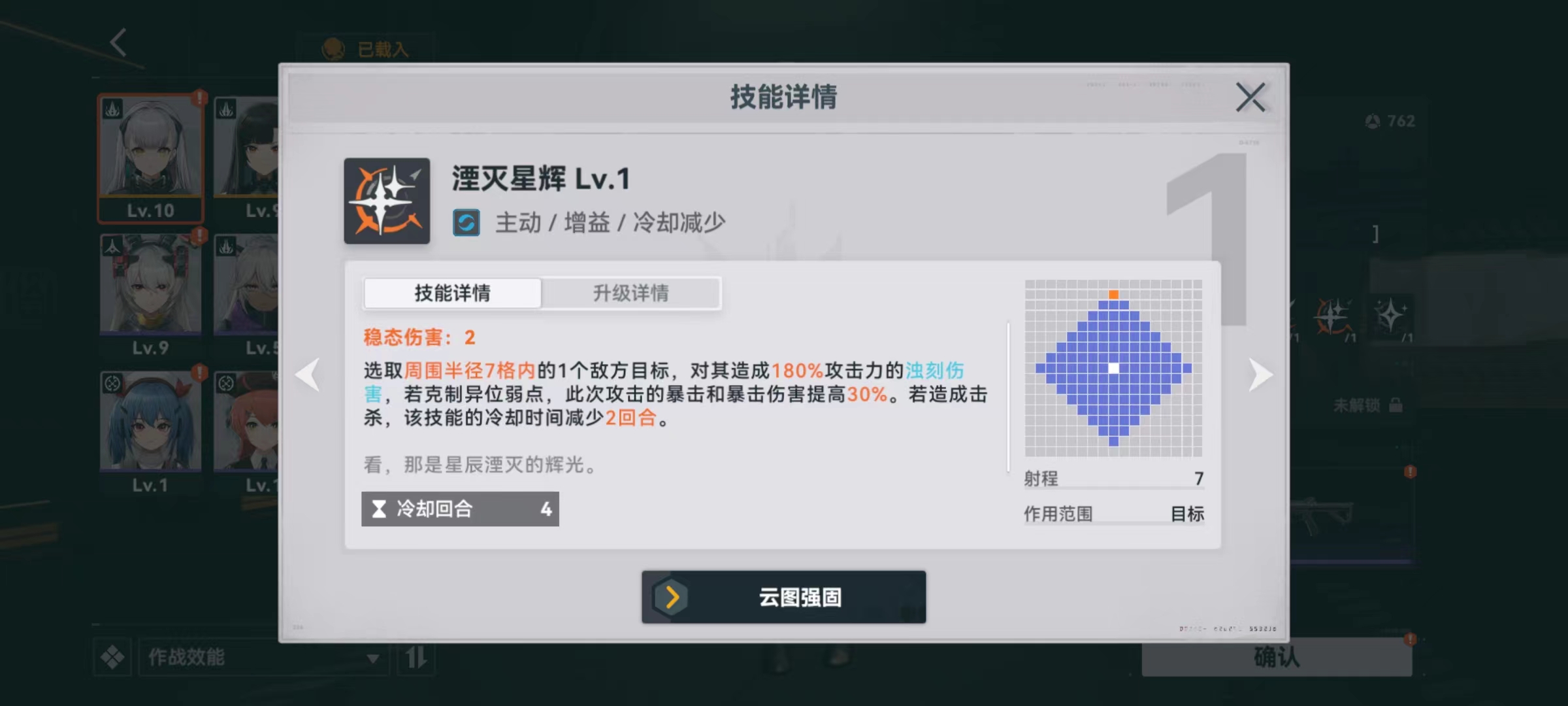The width and height of the screenshot is (1568, 706).
Task: Open the 作战效能 sort dropdown
Action: [263, 657]
